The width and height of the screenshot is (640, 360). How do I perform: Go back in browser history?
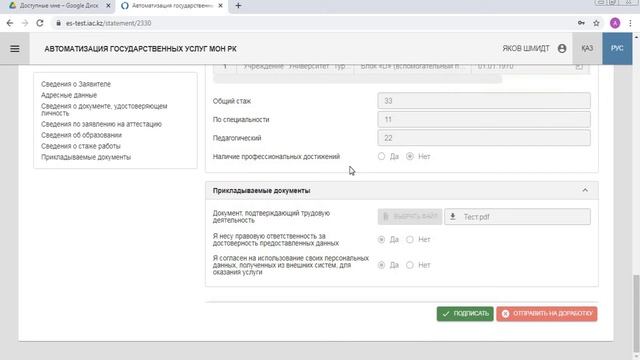[x=10, y=23]
